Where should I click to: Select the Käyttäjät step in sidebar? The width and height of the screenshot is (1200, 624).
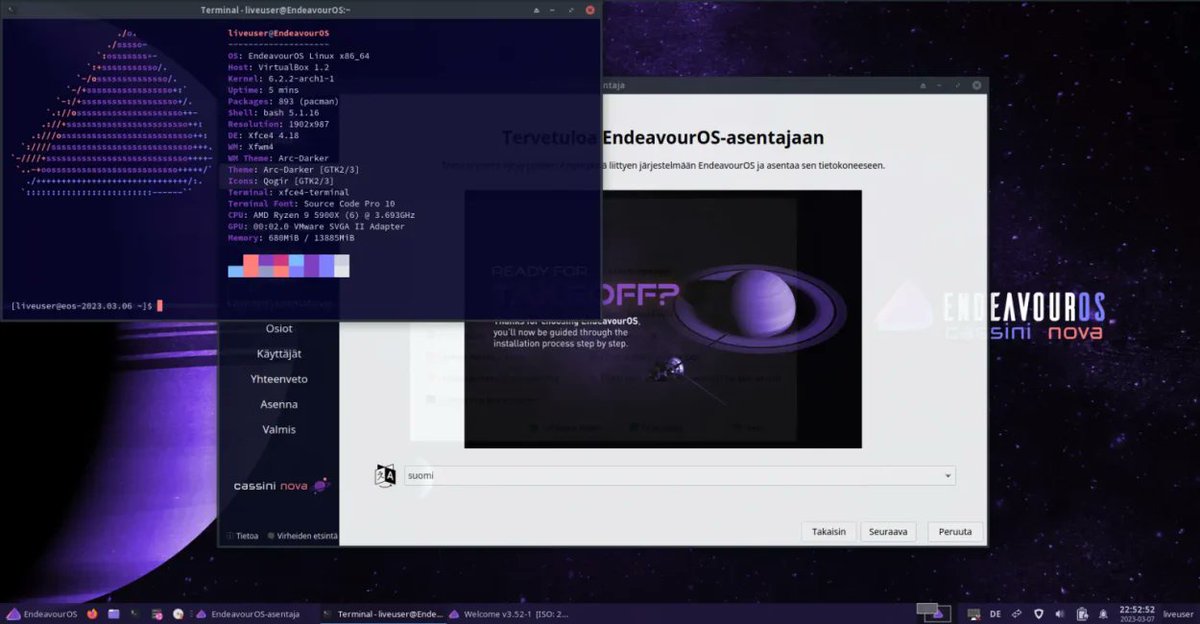point(279,354)
